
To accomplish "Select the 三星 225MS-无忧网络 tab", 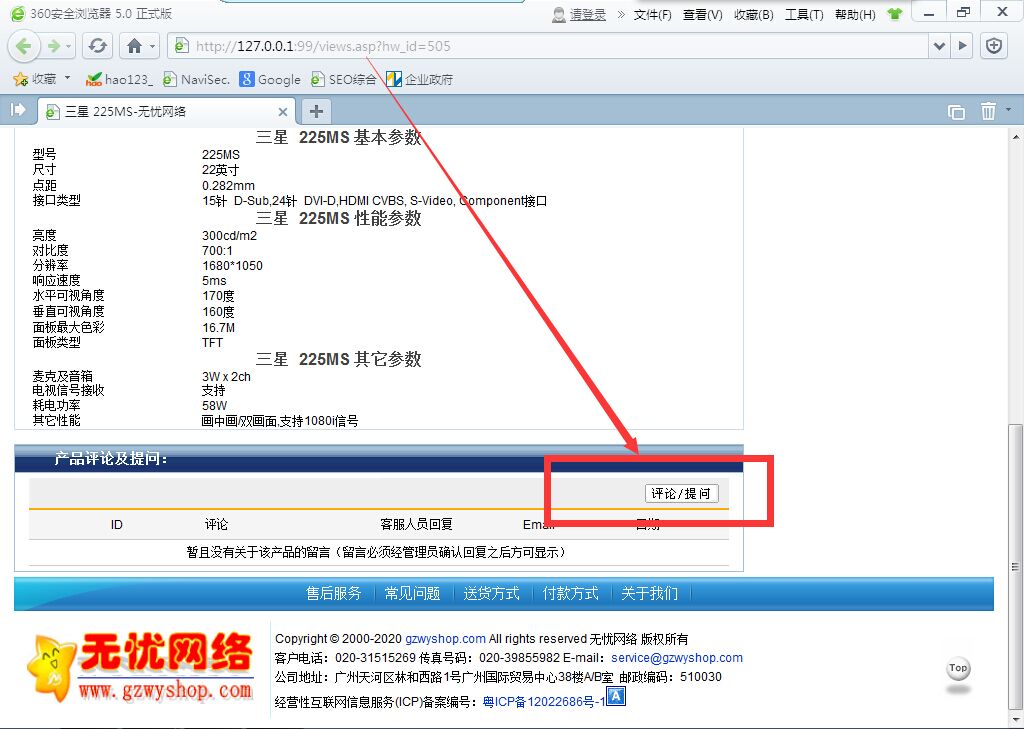I will (166, 112).
